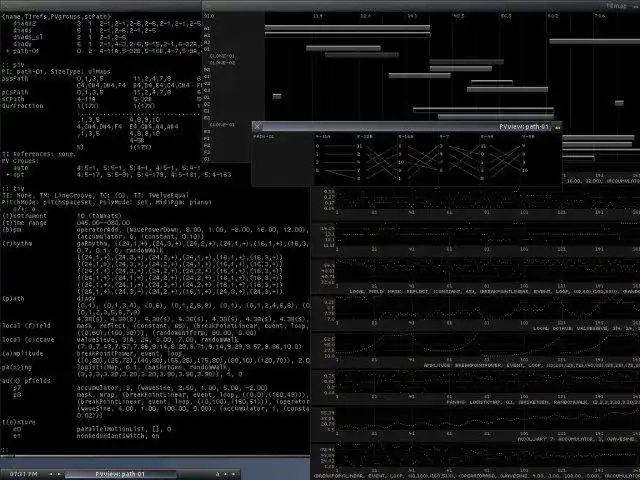Click the (i)nstrument label

tap(24, 216)
